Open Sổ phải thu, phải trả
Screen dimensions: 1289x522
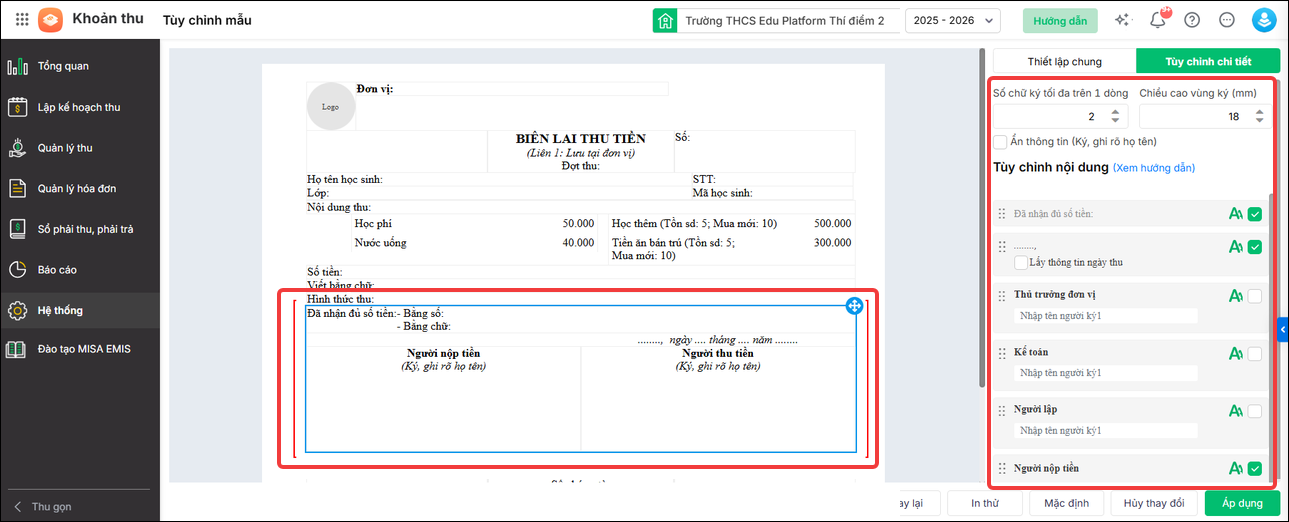click(x=80, y=229)
